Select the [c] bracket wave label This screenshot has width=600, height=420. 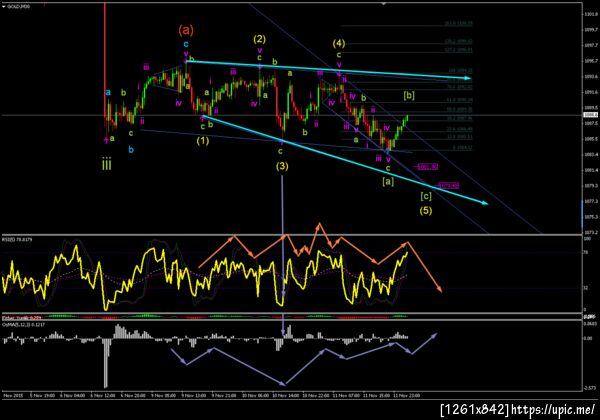[426, 196]
